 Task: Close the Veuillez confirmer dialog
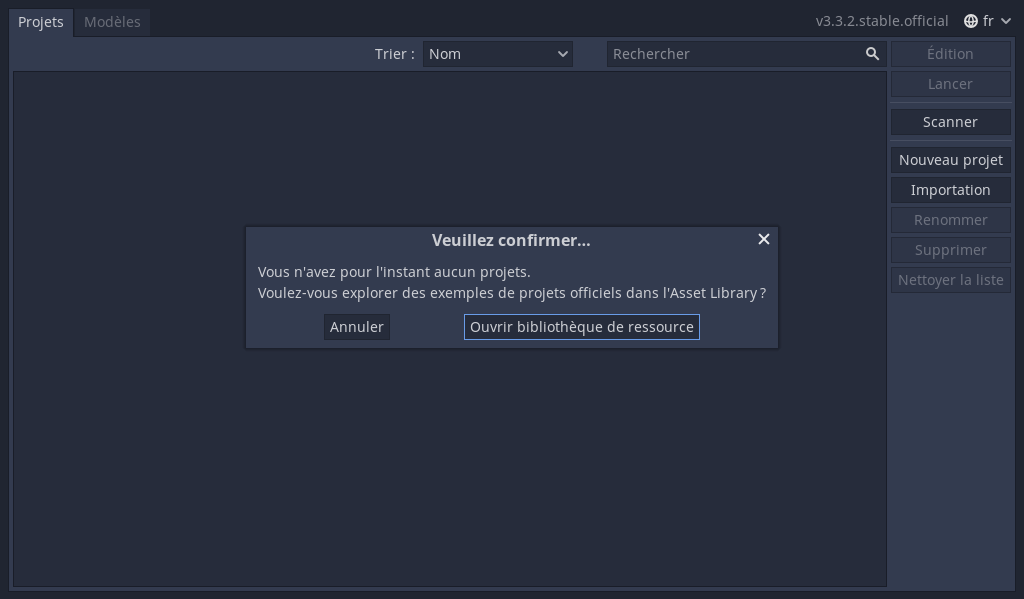point(763,239)
